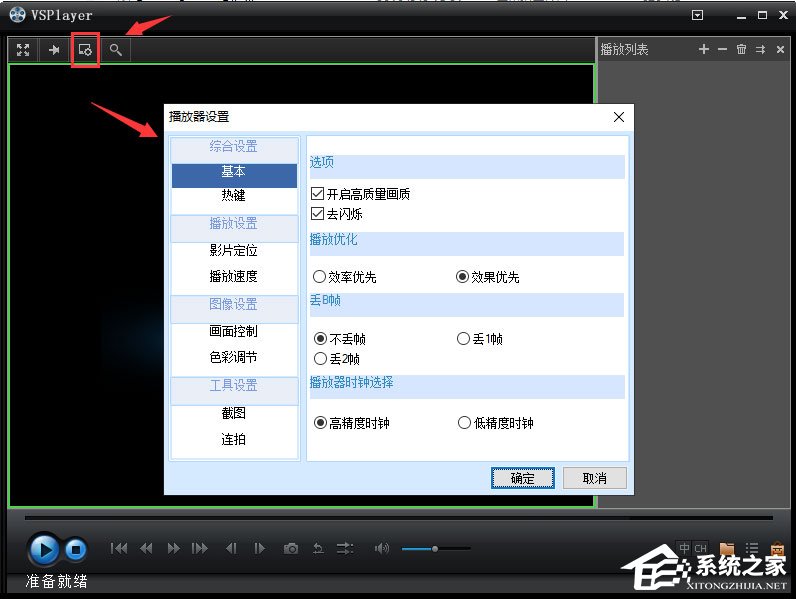Image resolution: width=796 pixels, height=599 pixels.
Task: Click the fullscreen icon in toolbar
Action: (23, 50)
